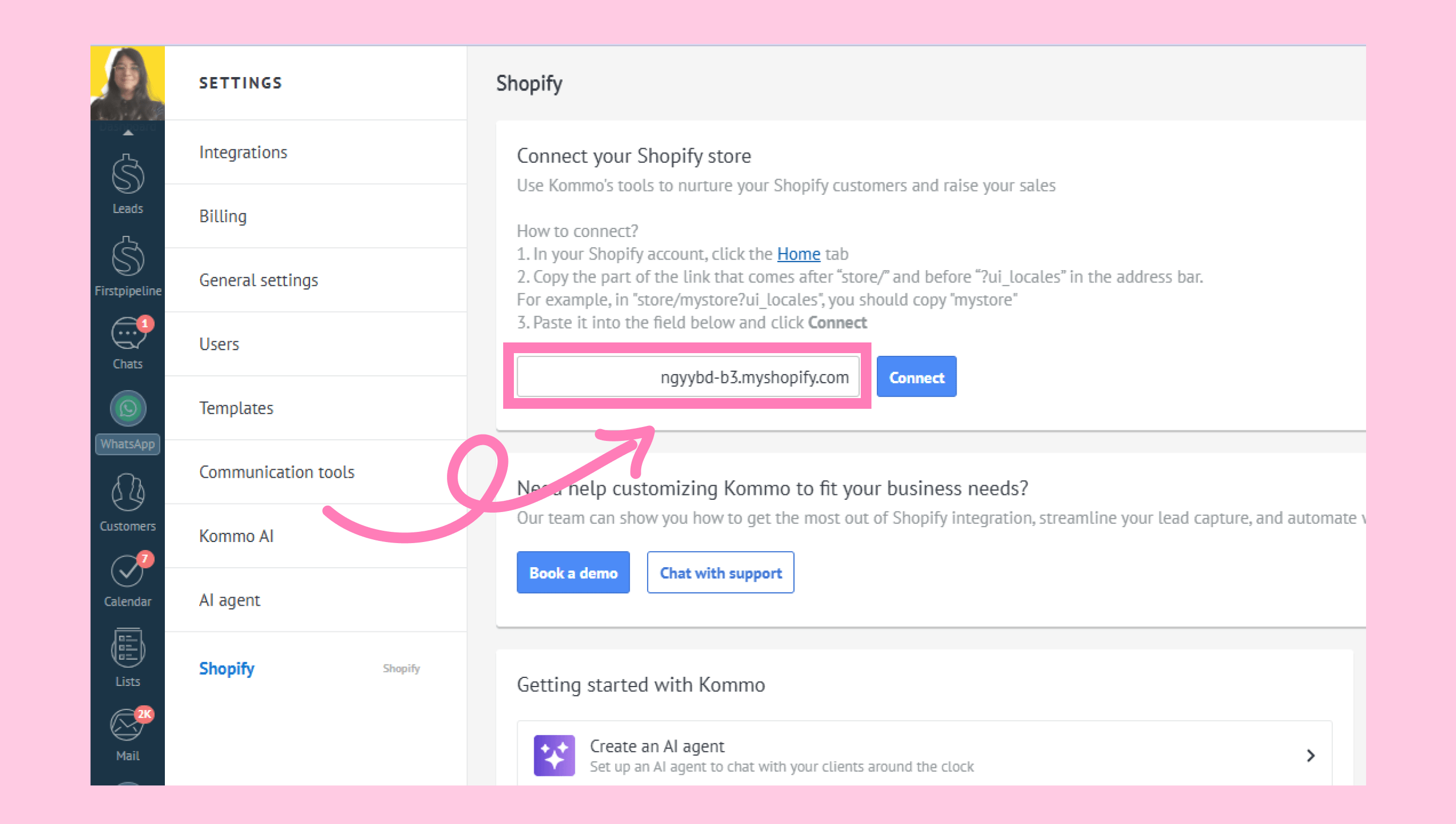The width and height of the screenshot is (1456, 824).
Task: Focus the myshopify.com store field
Action: click(688, 377)
